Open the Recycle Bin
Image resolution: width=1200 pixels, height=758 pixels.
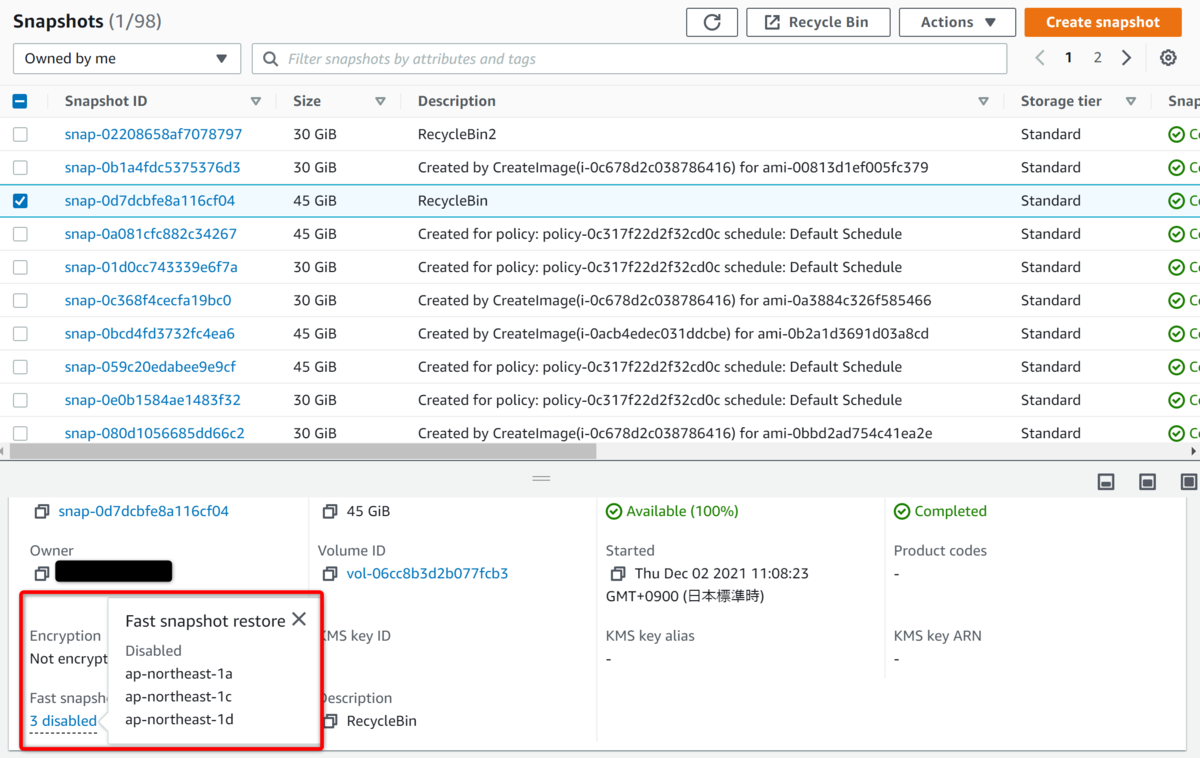[819, 22]
